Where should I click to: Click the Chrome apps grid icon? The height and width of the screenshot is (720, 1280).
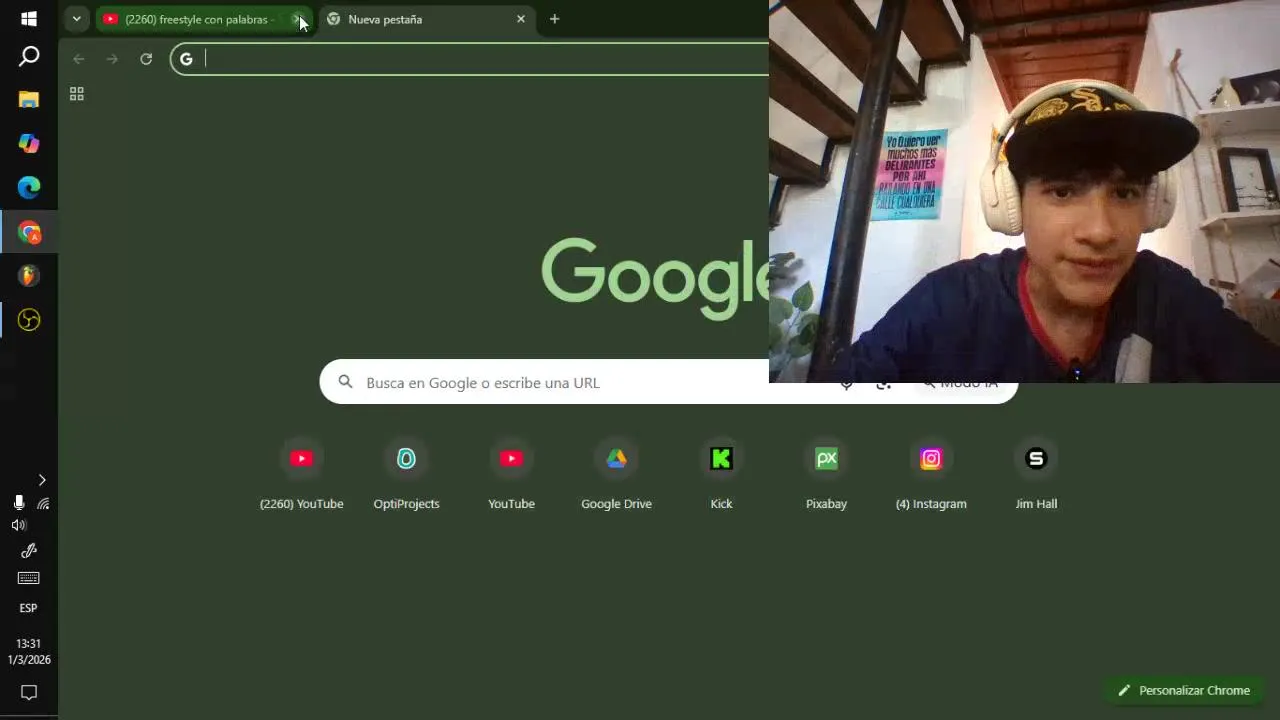tap(76, 94)
